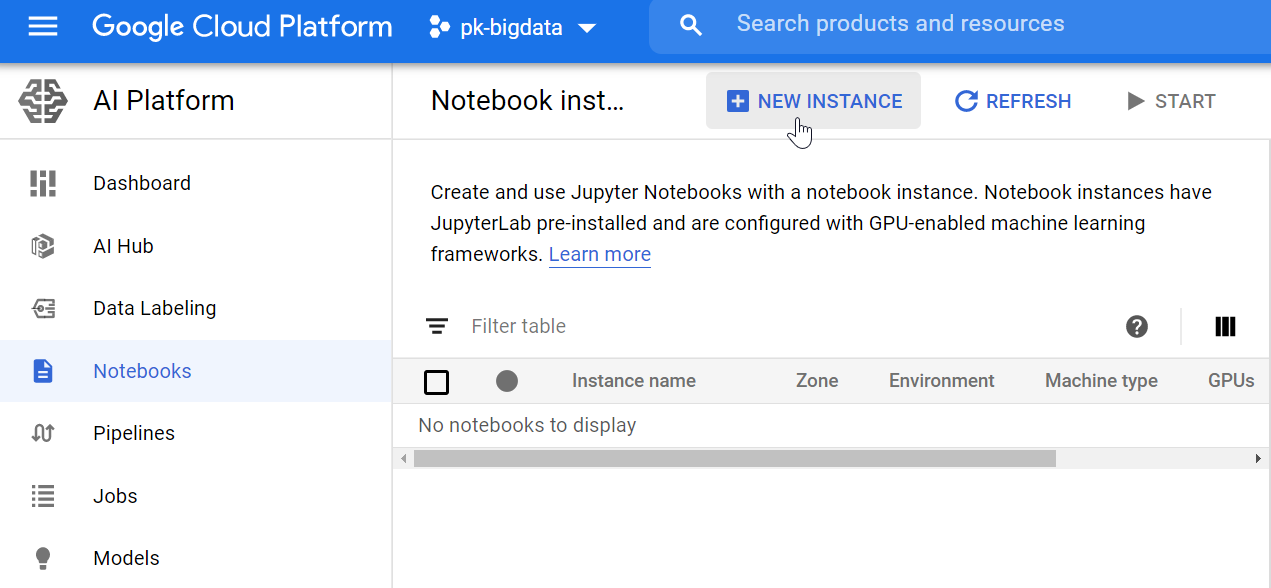Image resolution: width=1271 pixels, height=588 pixels.
Task: Click the START button
Action: click(x=1170, y=101)
